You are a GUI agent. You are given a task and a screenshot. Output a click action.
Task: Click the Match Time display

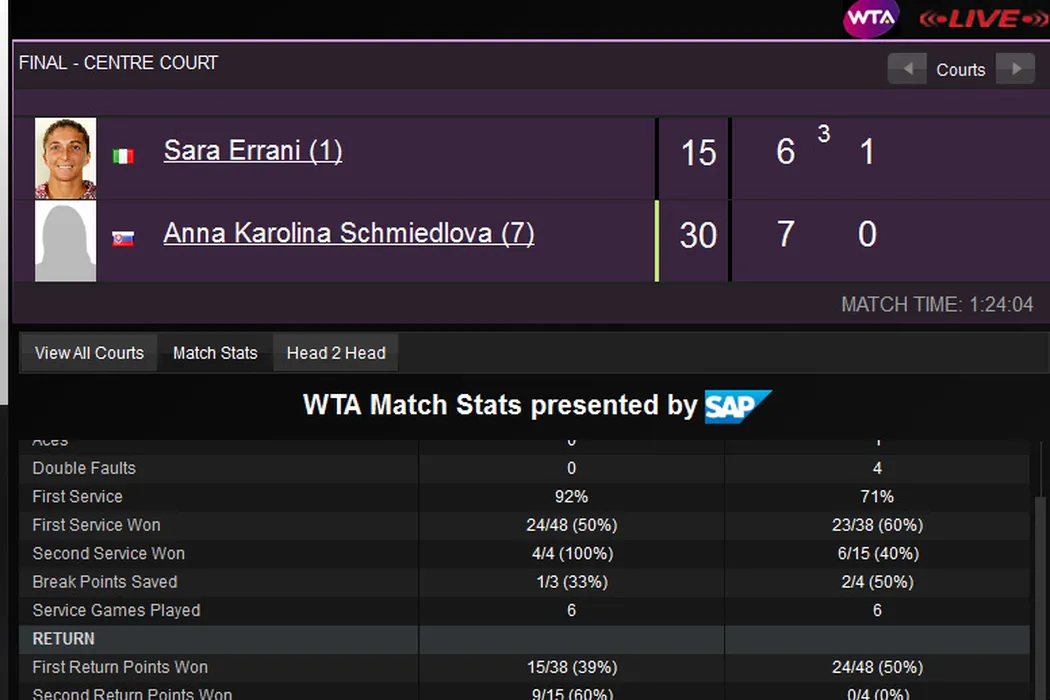(x=937, y=305)
